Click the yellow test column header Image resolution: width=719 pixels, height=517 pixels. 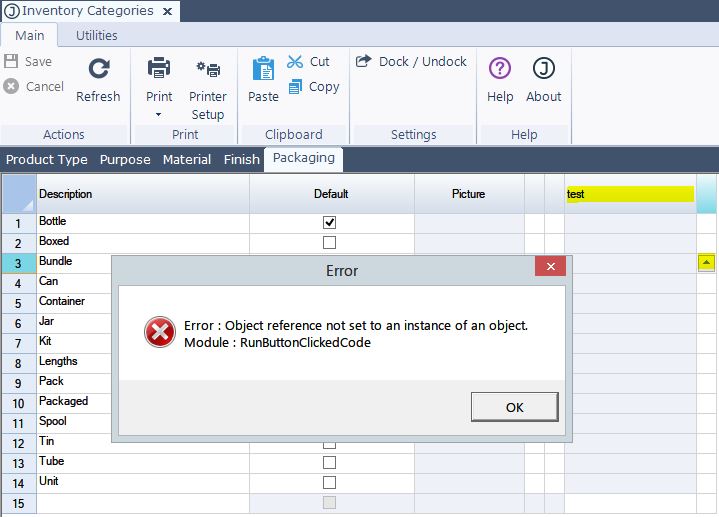630,194
